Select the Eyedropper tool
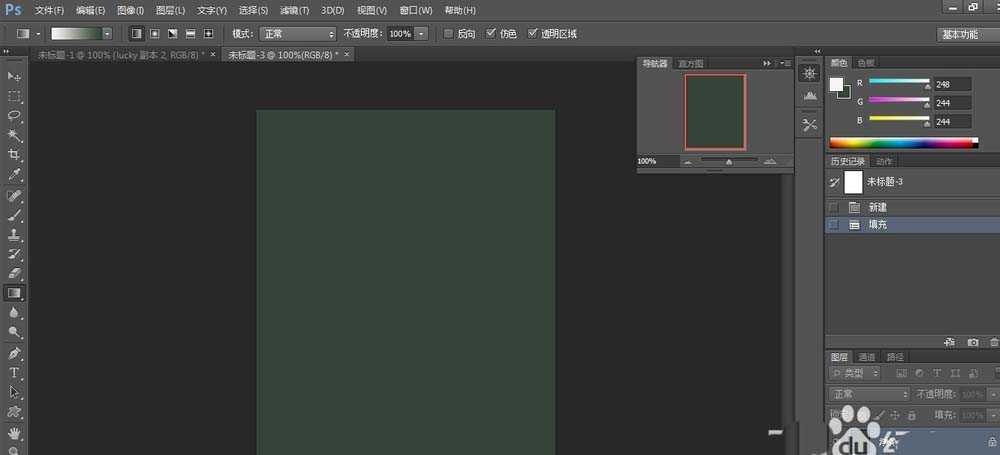This screenshot has width=1000, height=455. click(x=14, y=175)
